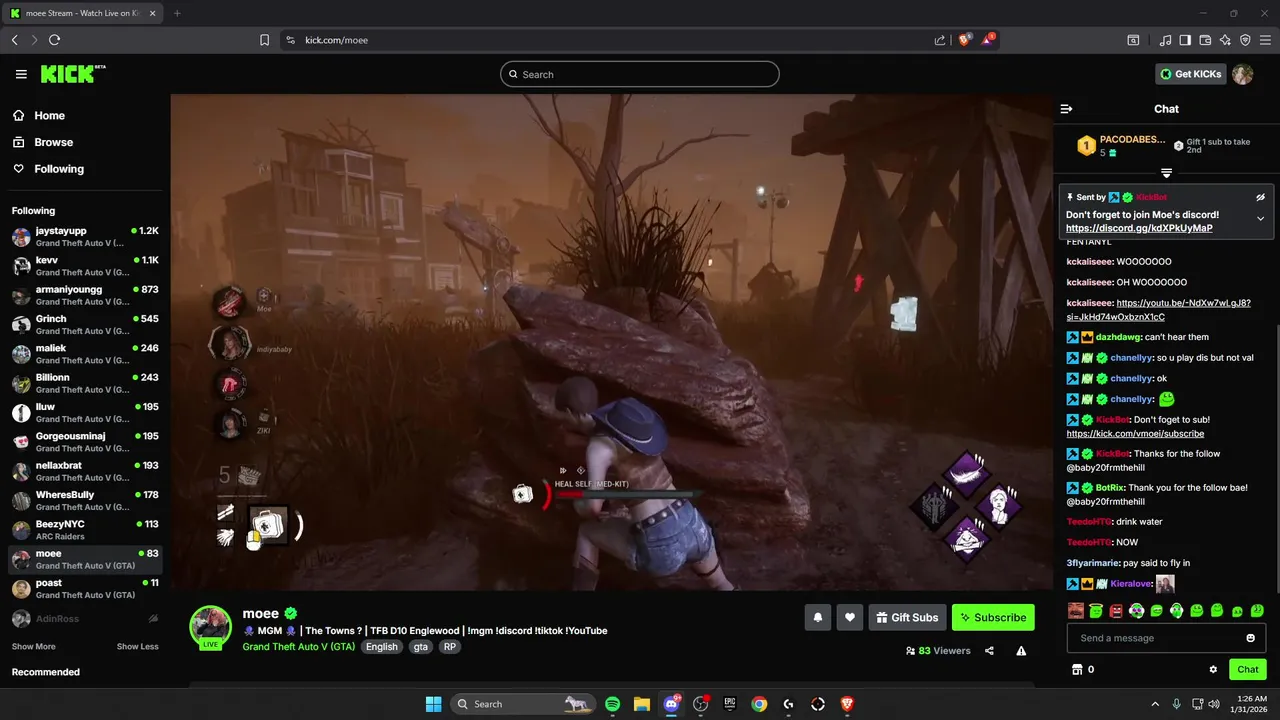Open BeezyNYC channel in Following

coord(85,530)
